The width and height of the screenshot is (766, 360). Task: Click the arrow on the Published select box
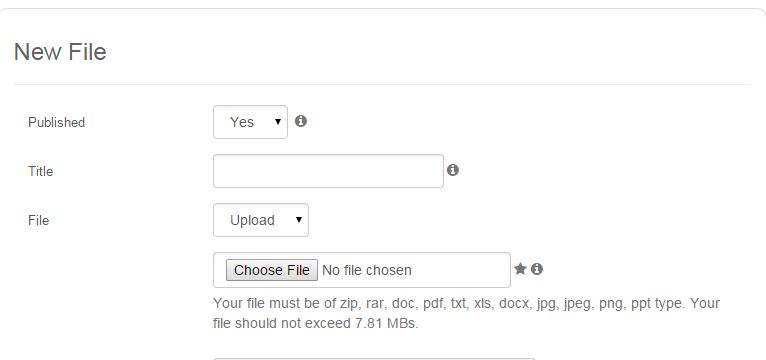pos(278,122)
